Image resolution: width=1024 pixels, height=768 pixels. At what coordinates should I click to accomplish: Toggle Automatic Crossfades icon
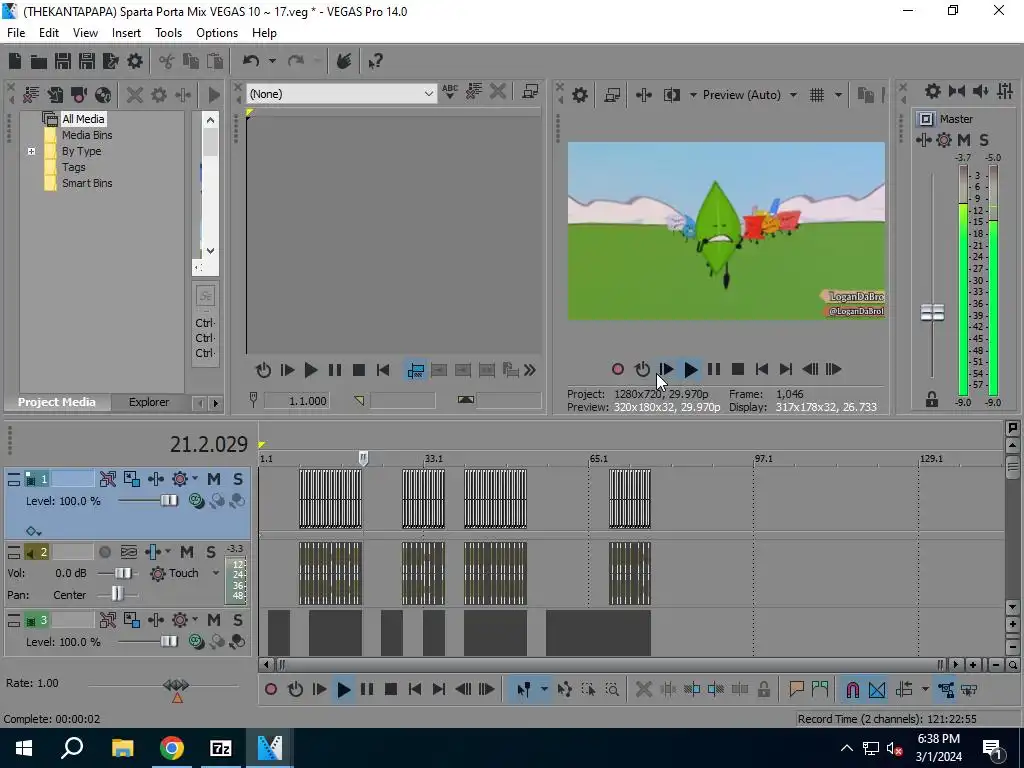click(877, 689)
